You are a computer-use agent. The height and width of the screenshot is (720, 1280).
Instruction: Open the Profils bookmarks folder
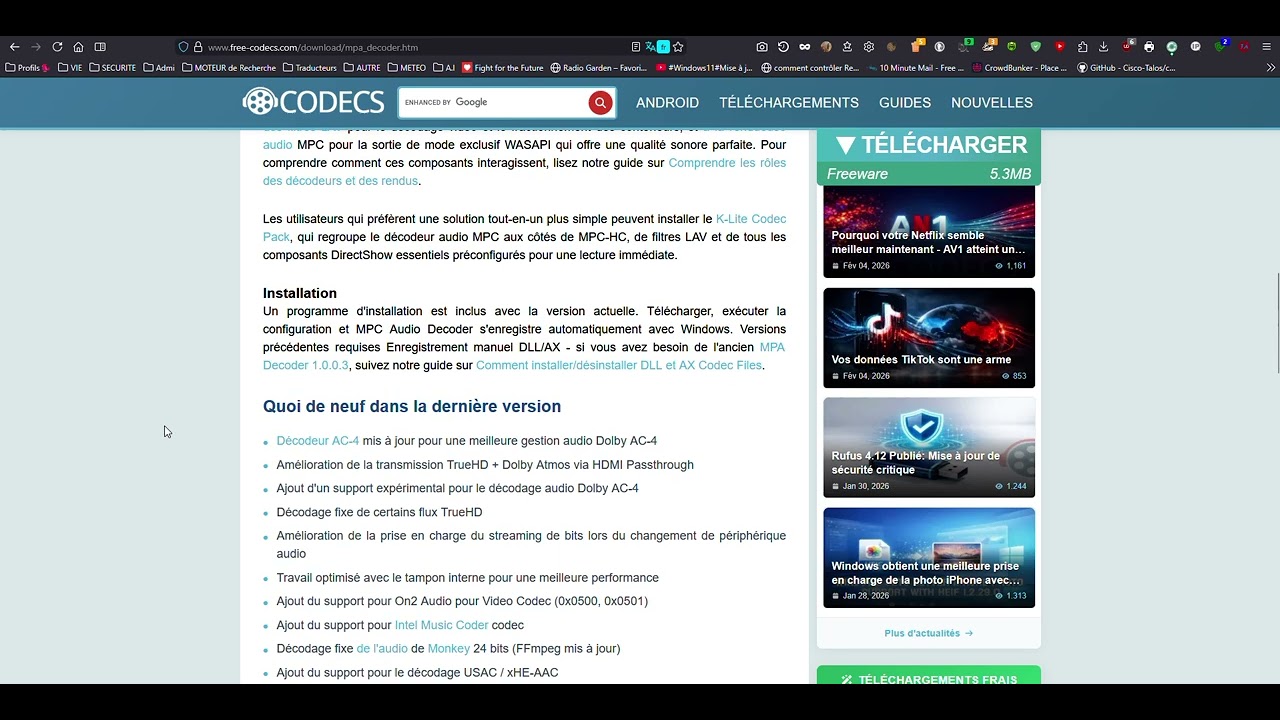[x=27, y=68]
